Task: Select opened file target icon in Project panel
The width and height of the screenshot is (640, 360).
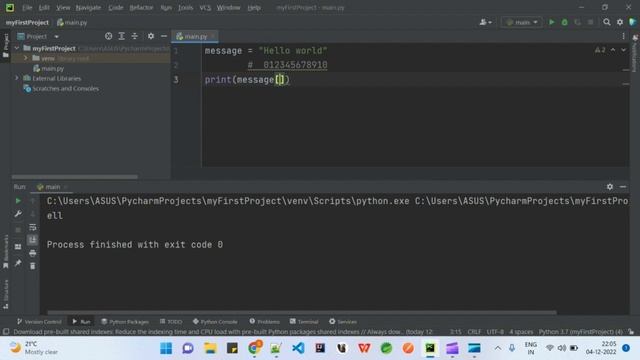Action: coord(108,36)
